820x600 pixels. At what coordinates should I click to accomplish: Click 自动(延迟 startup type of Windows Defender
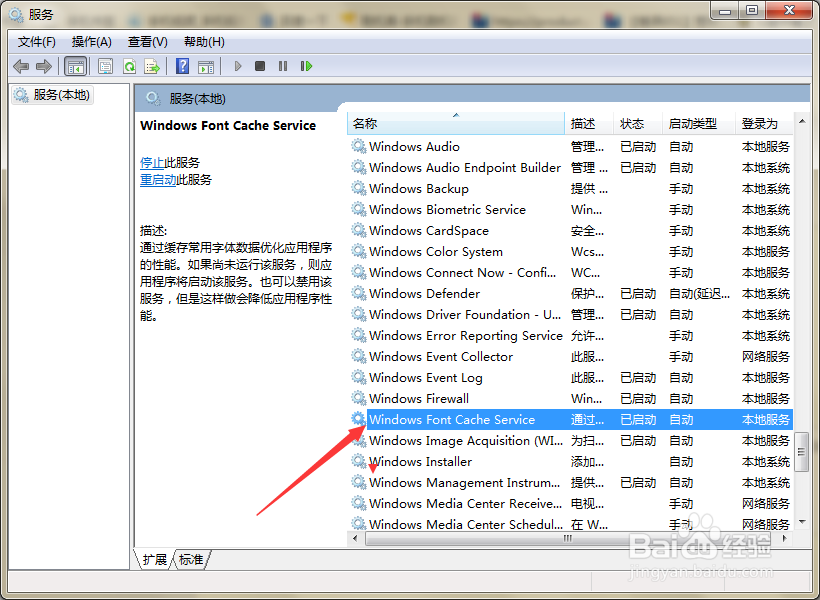[x=700, y=293]
